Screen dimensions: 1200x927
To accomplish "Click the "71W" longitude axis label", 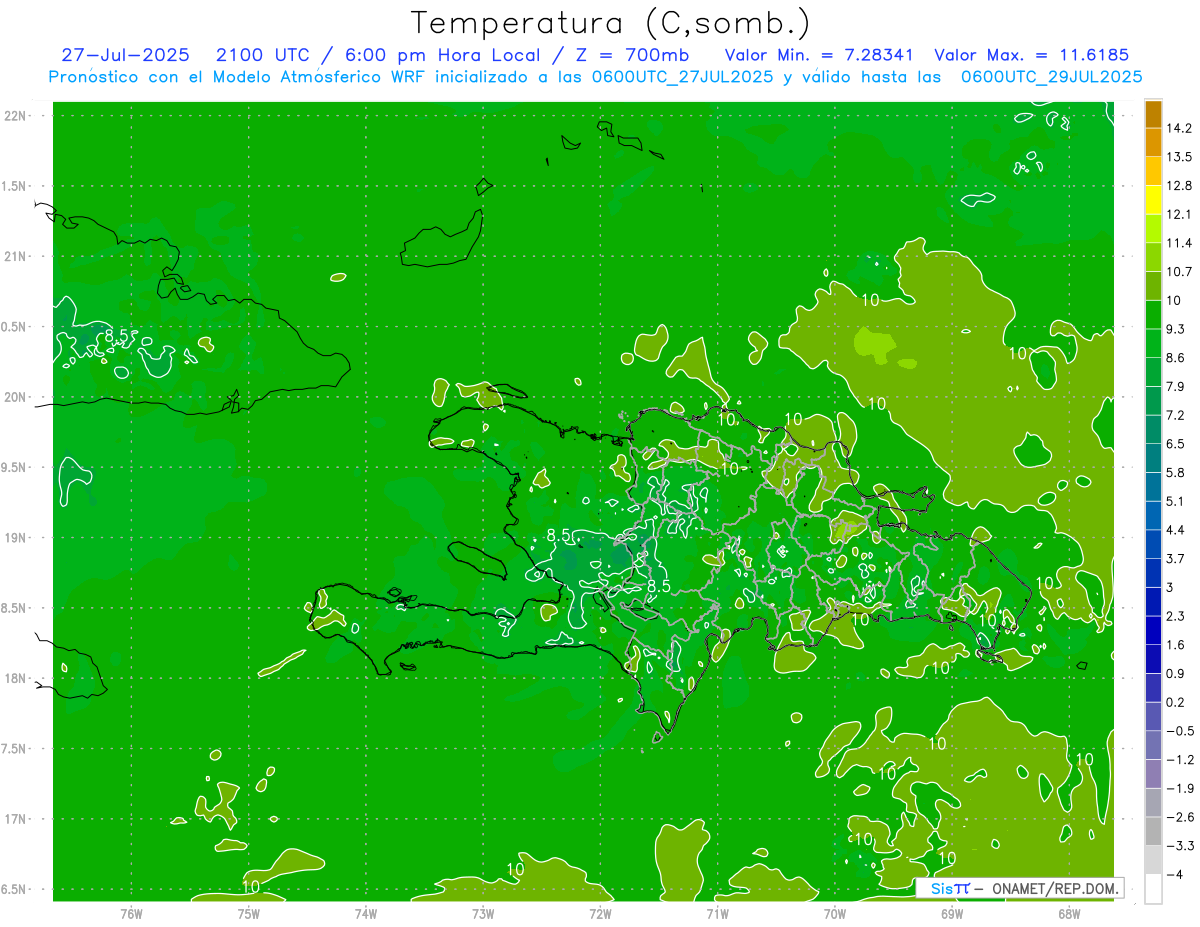I will (x=717, y=913).
